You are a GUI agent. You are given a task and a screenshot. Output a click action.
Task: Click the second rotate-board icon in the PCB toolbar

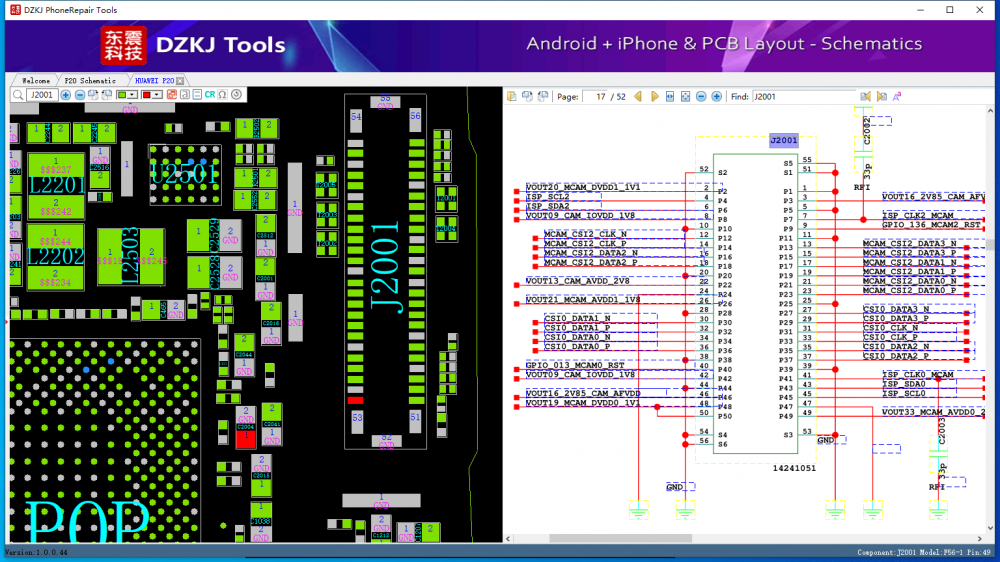(x=107, y=95)
